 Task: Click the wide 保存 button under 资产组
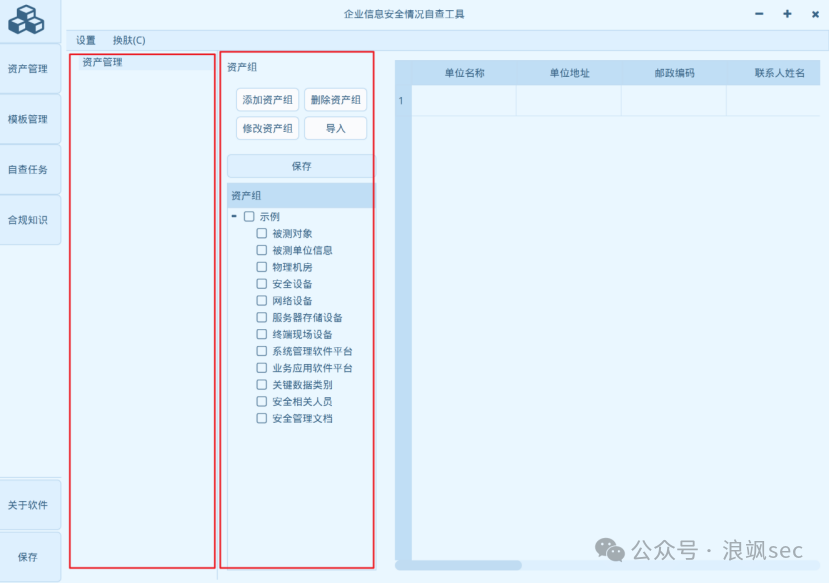301,166
